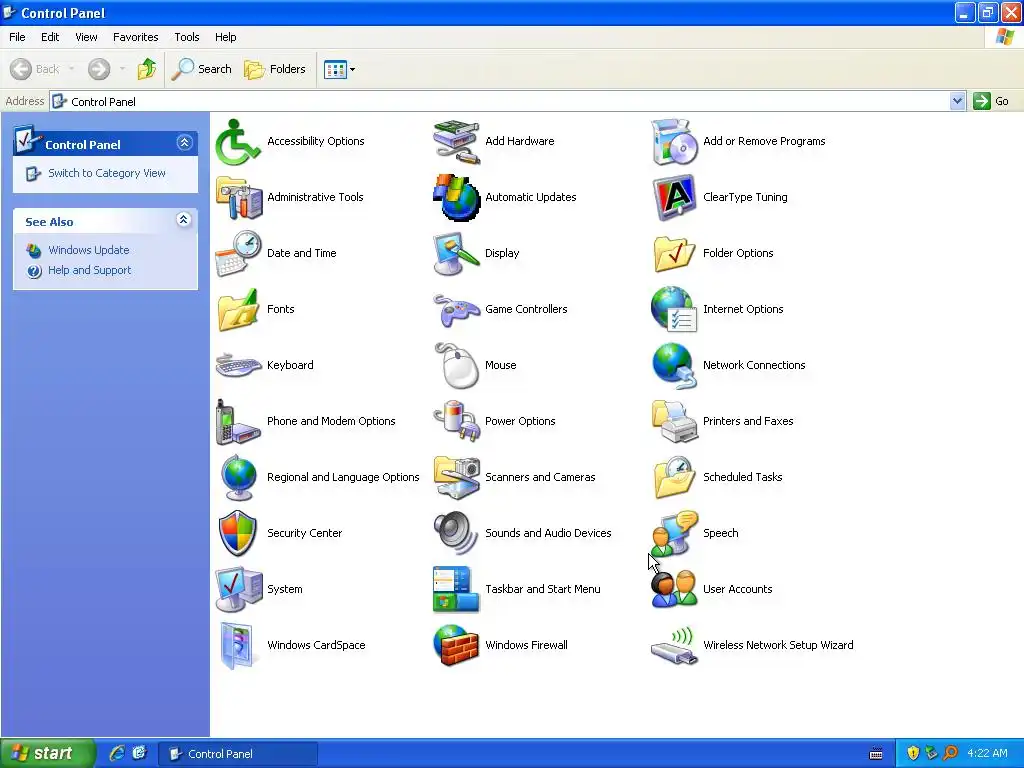
Task: Open the Speech icon
Action: [674, 534]
